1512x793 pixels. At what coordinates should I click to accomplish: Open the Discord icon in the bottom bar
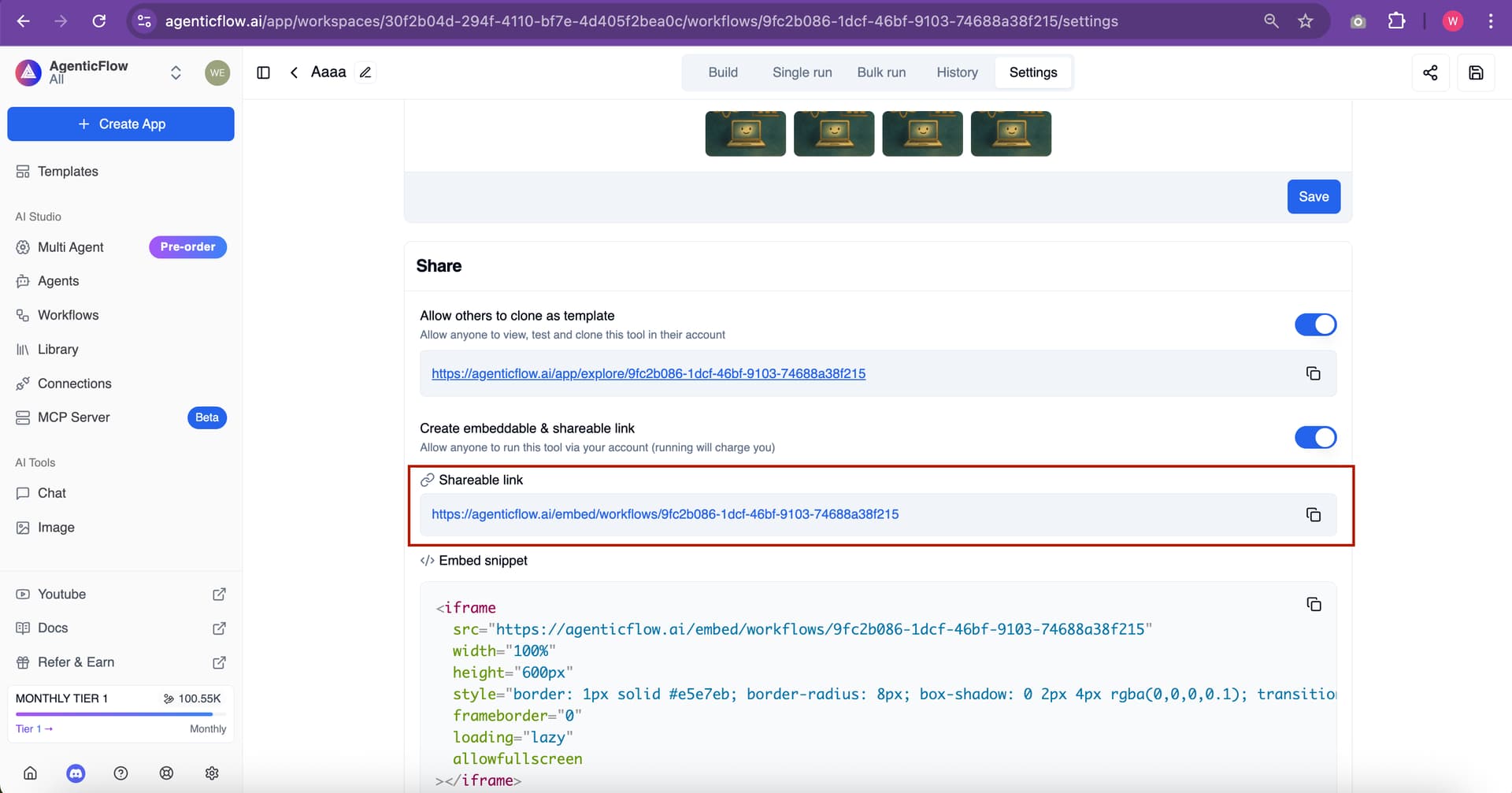click(76, 773)
